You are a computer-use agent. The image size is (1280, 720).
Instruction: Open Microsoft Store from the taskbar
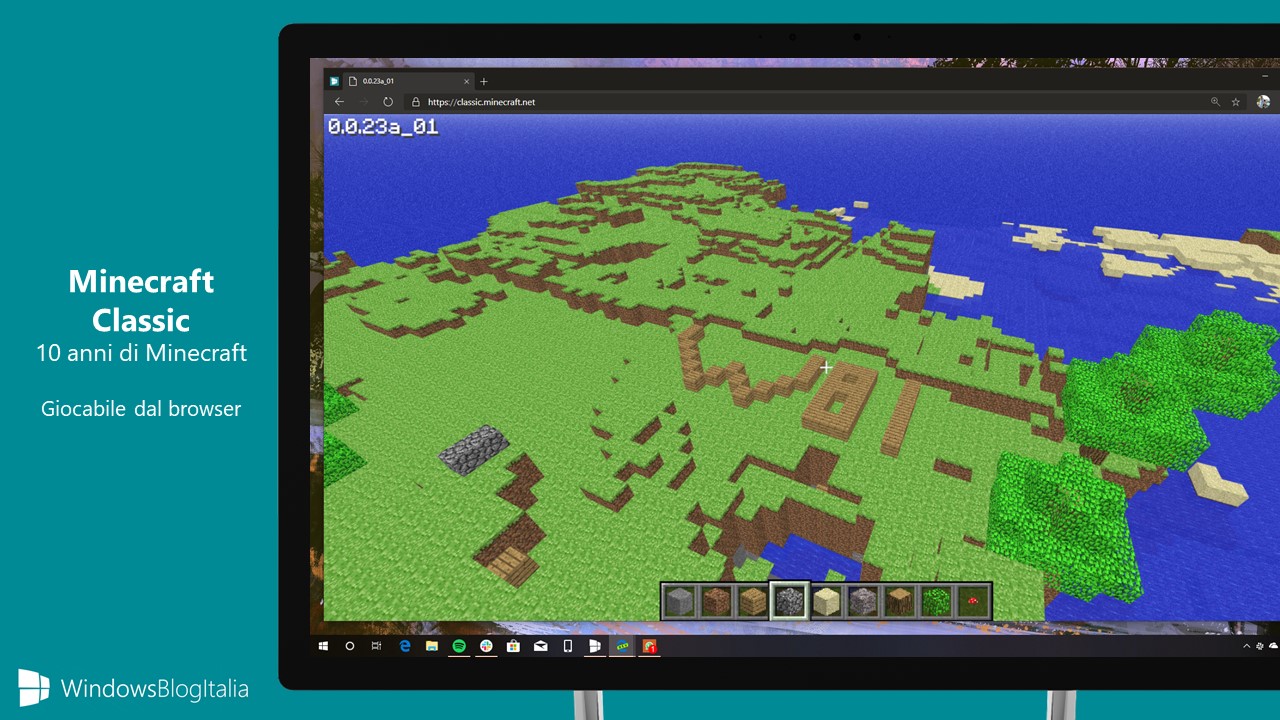[513, 646]
